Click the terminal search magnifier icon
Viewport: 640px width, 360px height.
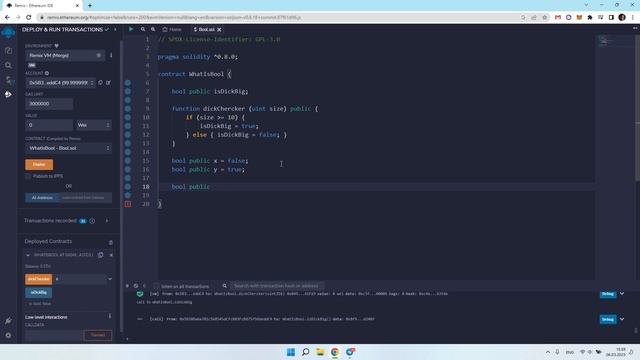pyautogui.click(x=224, y=286)
